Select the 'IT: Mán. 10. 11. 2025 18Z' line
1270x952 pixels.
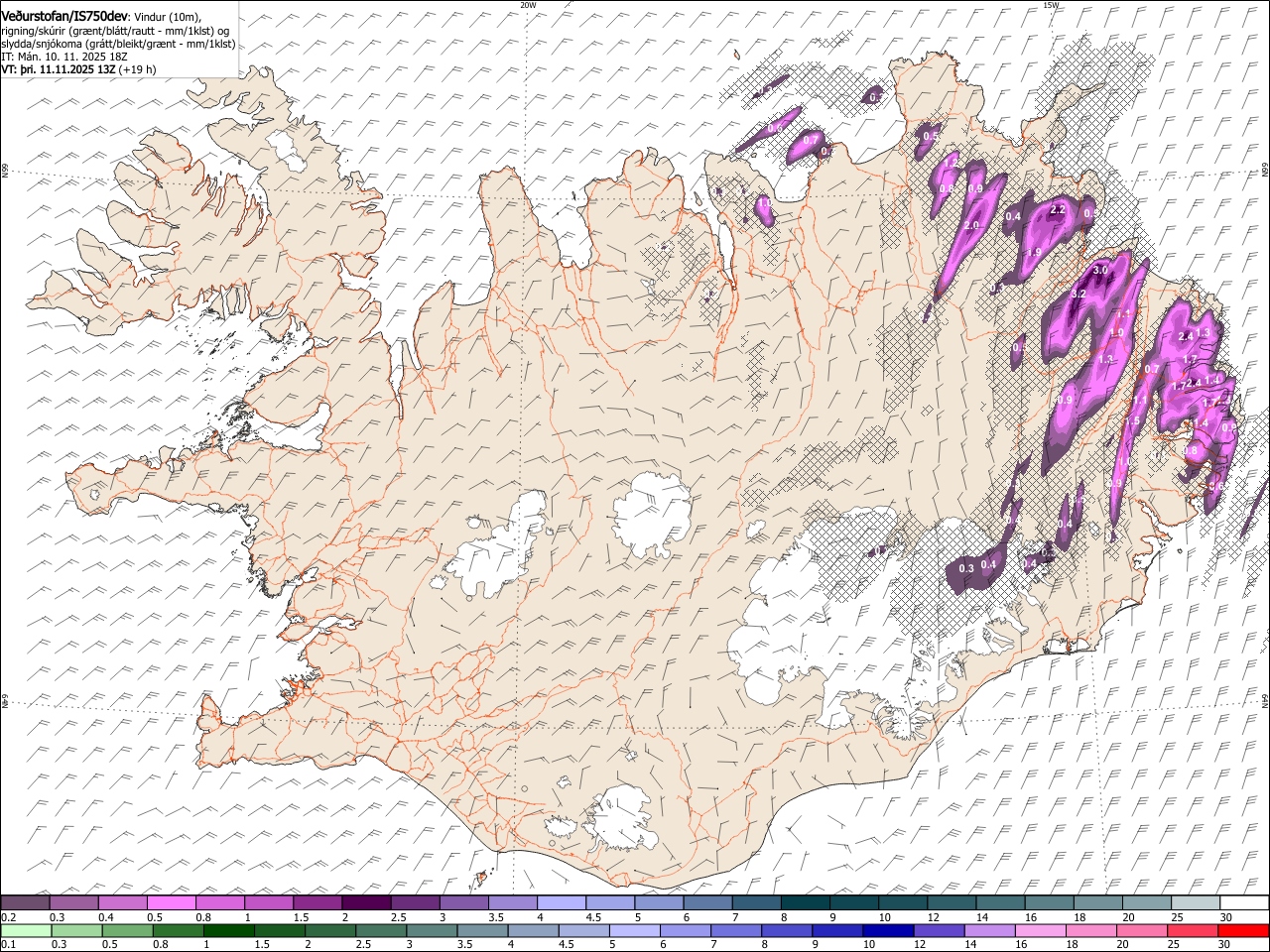pyautogui.click(x=64, y=58)
